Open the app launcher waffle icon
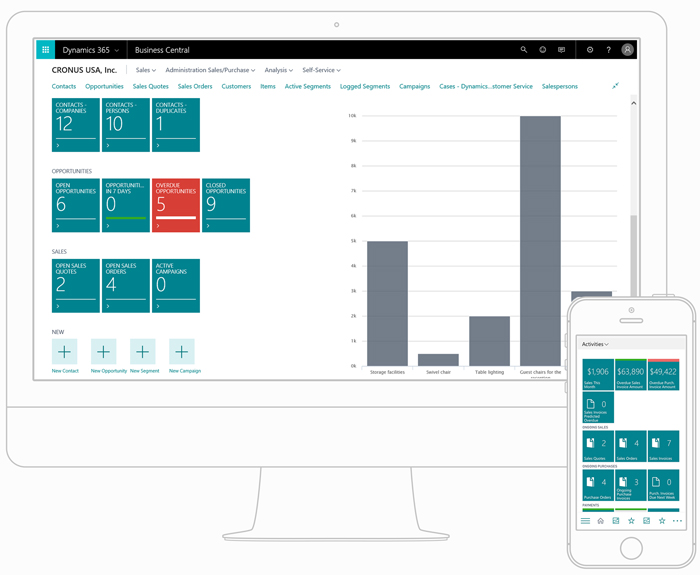 click(x=45, y=50)
